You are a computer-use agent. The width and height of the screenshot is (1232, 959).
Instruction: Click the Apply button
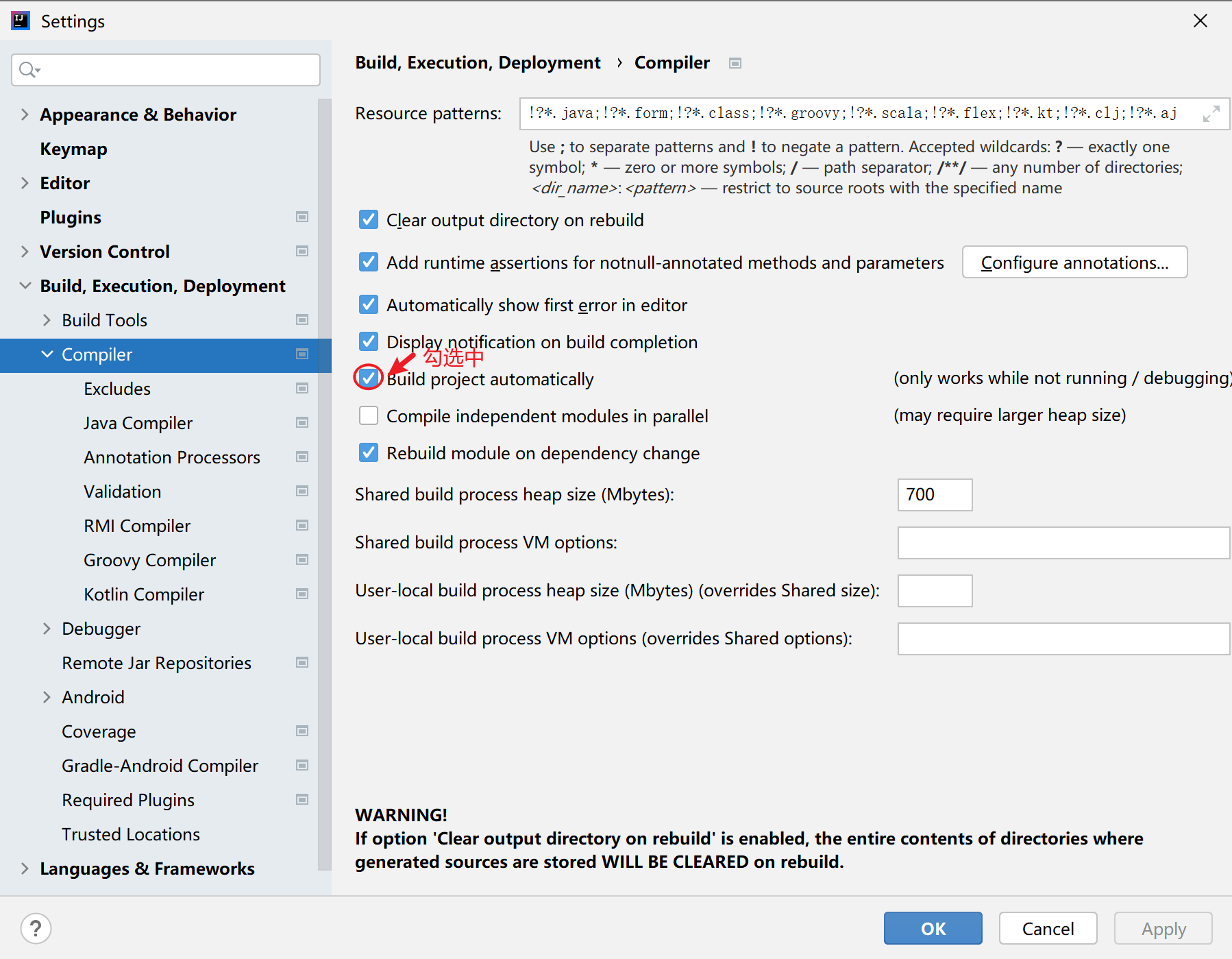tap(1163, 928)
